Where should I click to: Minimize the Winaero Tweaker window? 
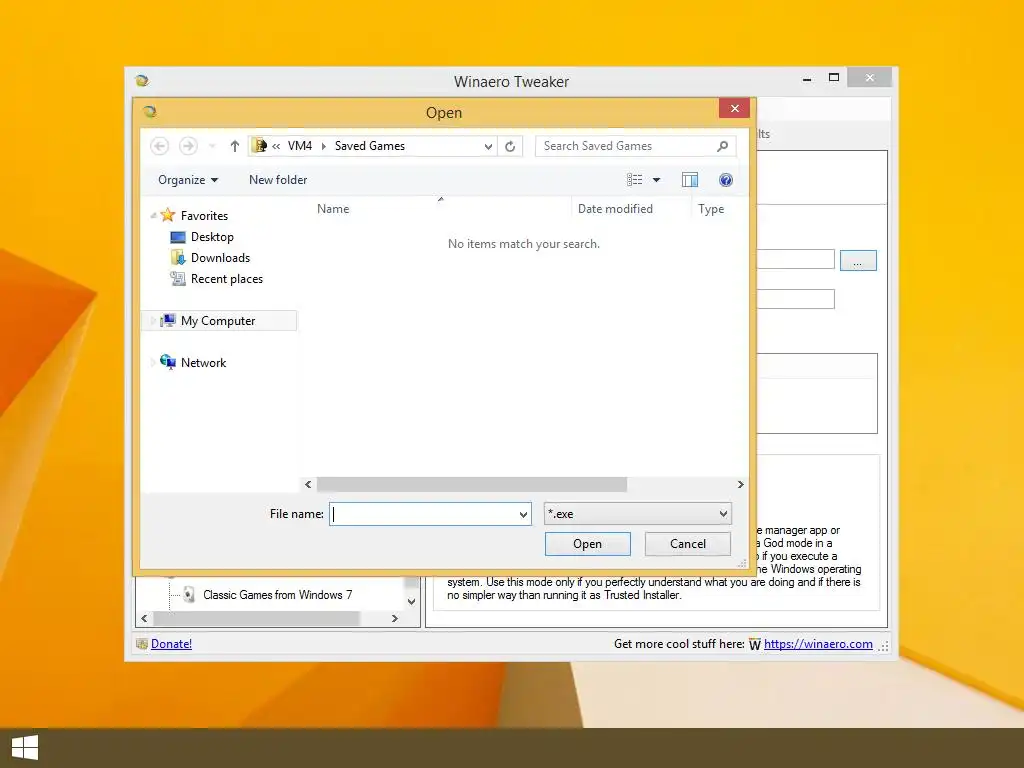(807, 78)
